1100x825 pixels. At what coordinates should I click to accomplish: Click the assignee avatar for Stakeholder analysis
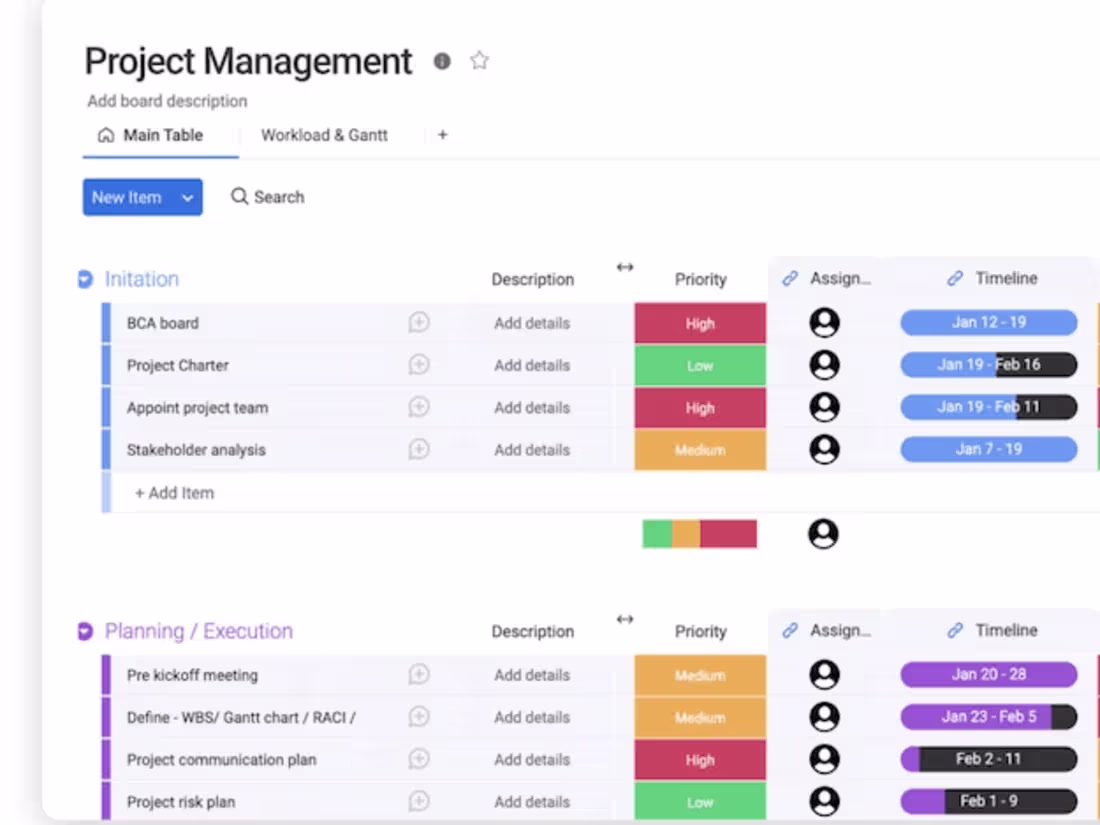[x=823, y=449]
